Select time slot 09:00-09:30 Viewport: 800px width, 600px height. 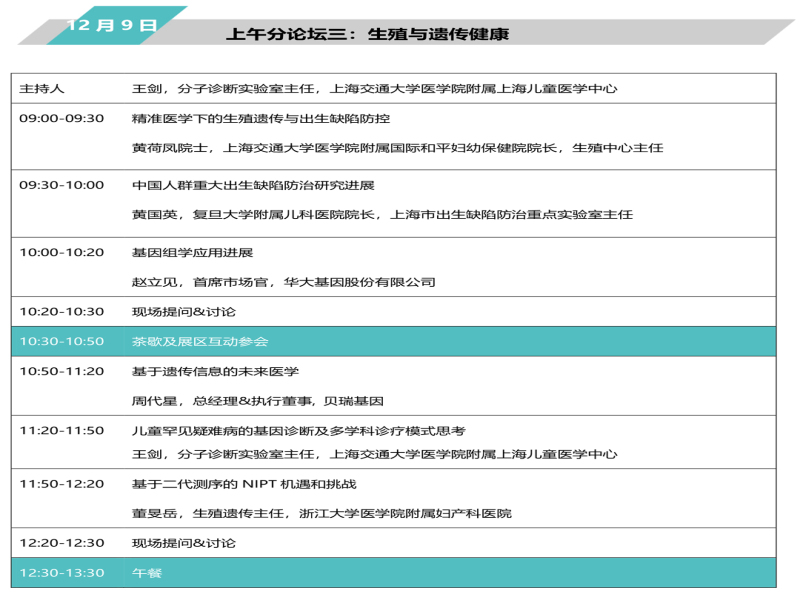click(x=62, y=118)
